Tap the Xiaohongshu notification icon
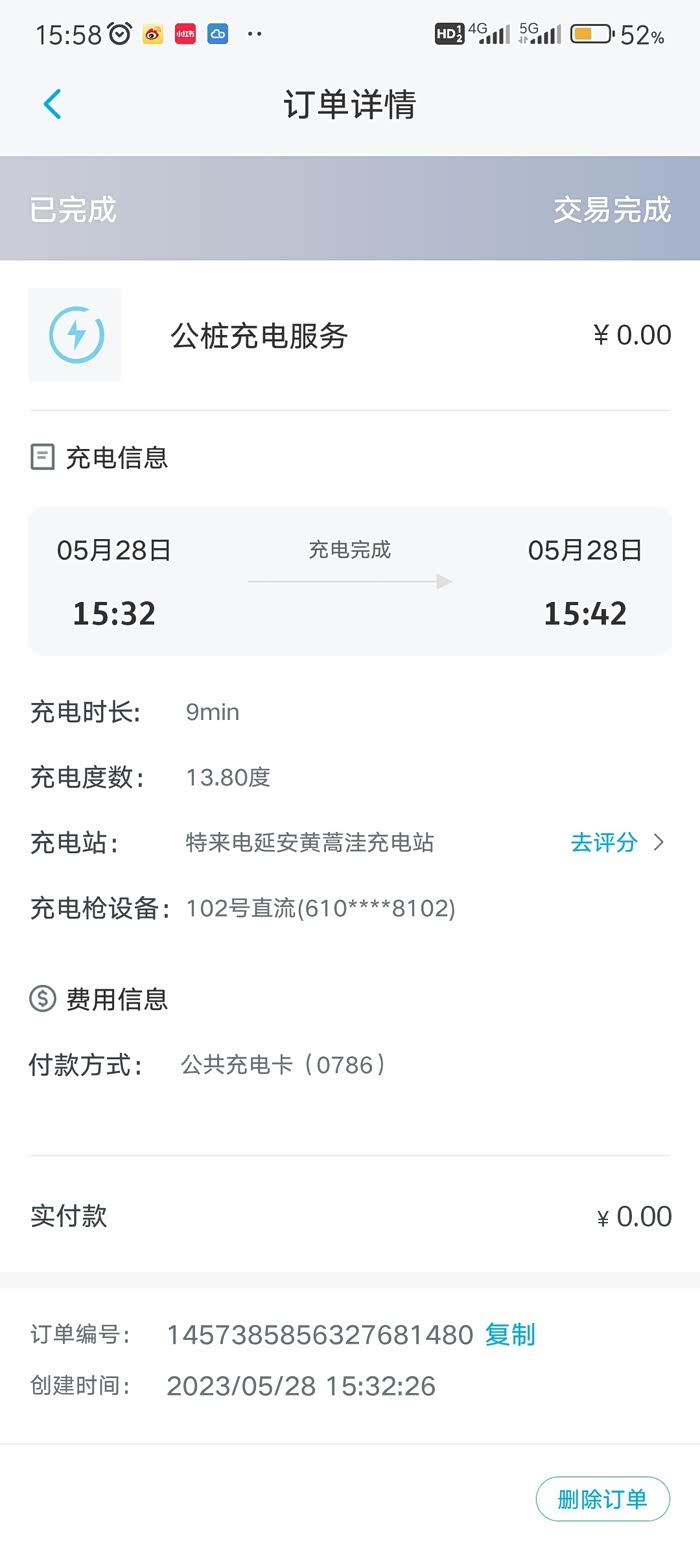 [185, 34]
